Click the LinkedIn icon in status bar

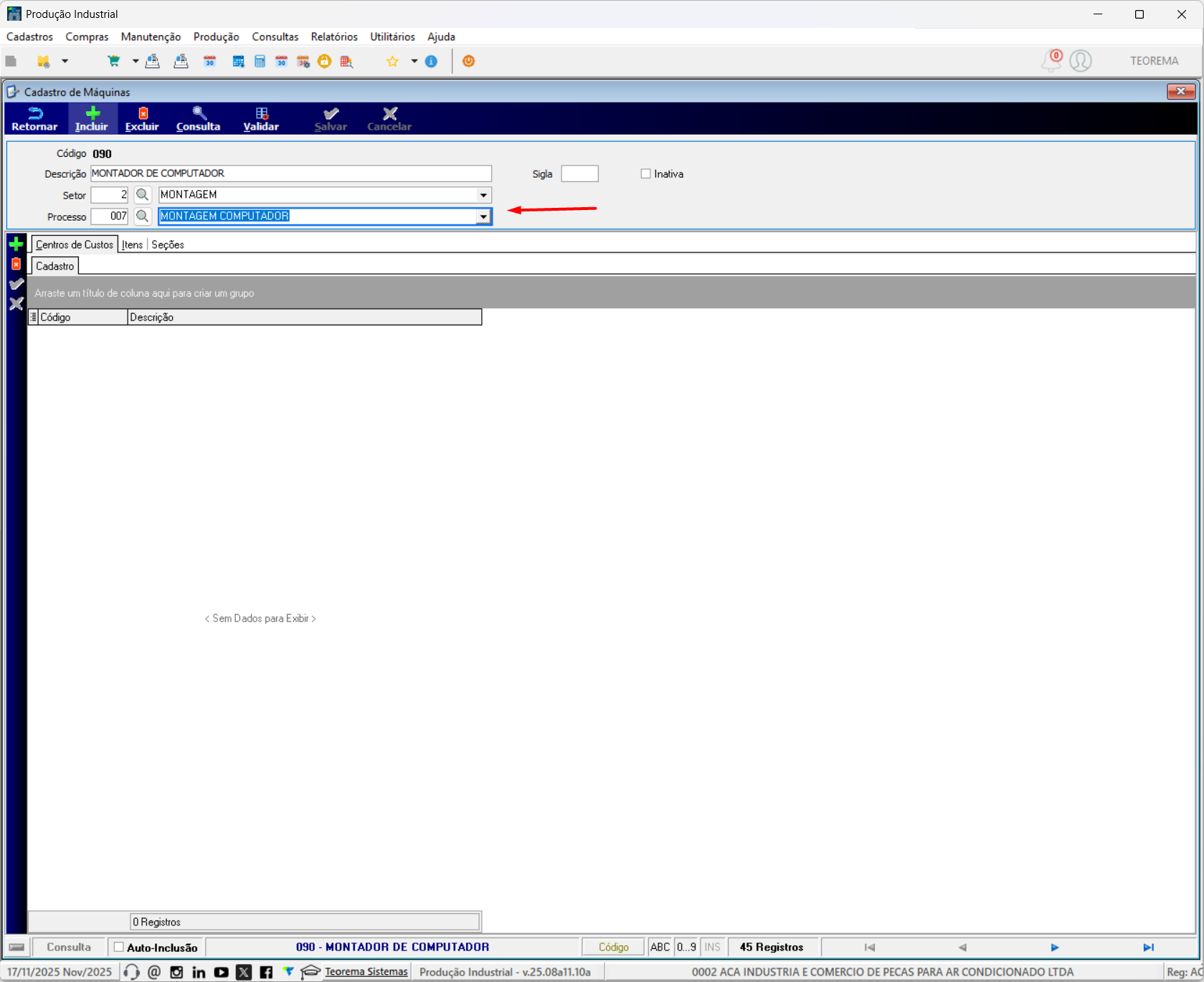tap(199, 972)
